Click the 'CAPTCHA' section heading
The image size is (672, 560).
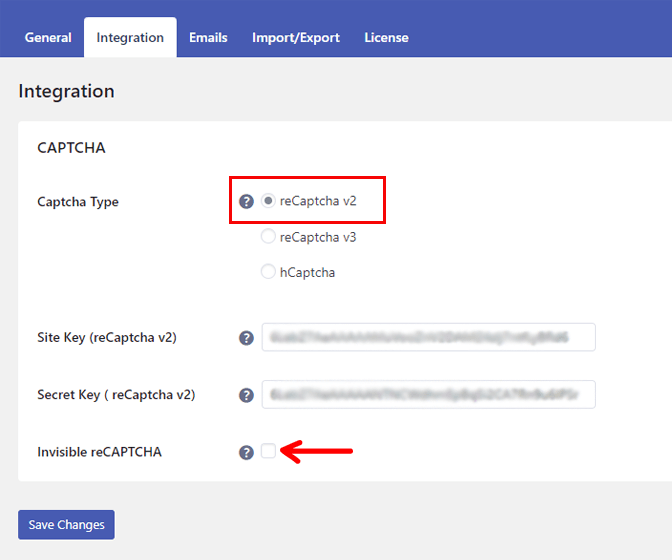71,148
